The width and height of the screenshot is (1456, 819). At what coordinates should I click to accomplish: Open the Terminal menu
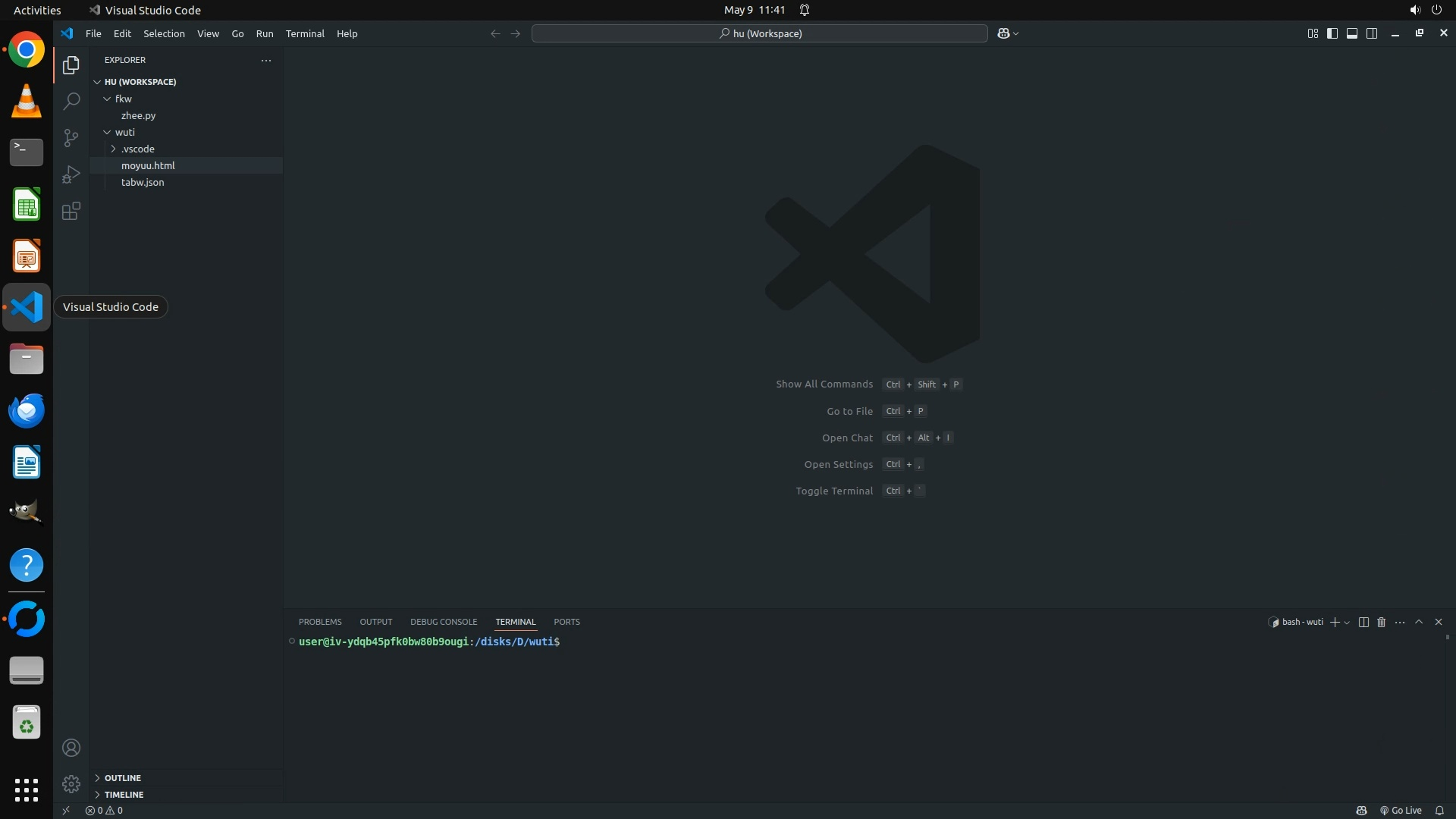pyautogui.click(x=305, y=33)
